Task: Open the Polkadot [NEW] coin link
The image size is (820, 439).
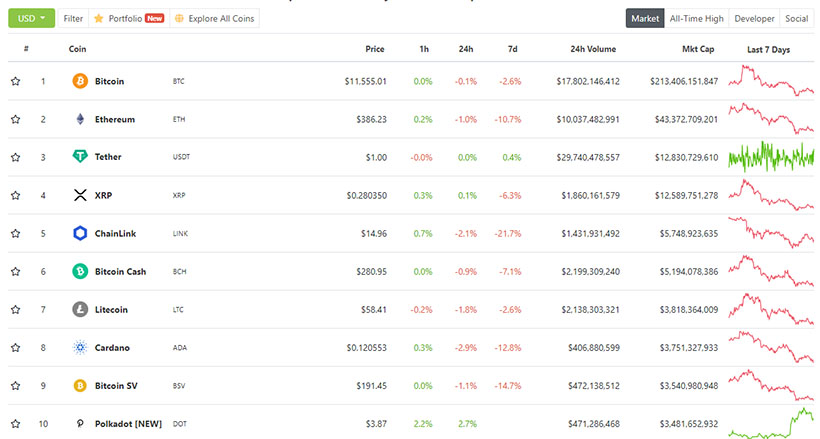Action: coord(128,424)
